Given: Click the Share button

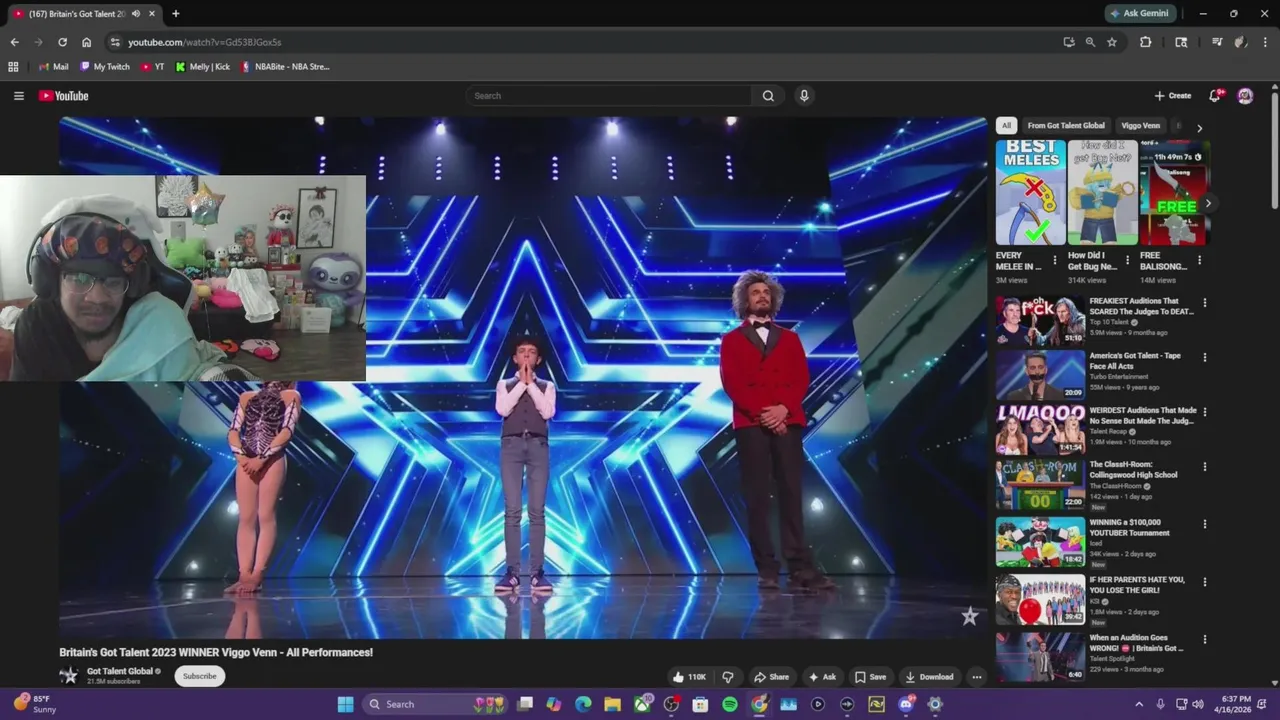Looking at the screenshot, I should [771, 677].
